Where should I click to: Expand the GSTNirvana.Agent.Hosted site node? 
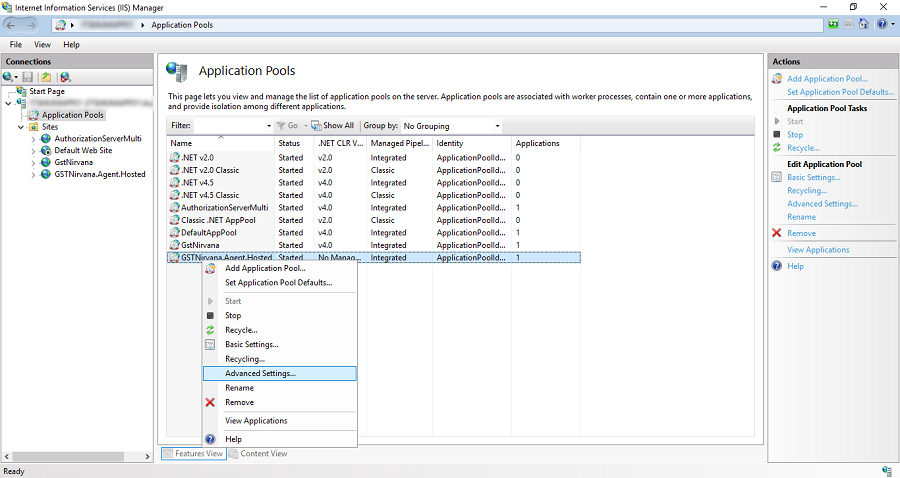[33, 175]
